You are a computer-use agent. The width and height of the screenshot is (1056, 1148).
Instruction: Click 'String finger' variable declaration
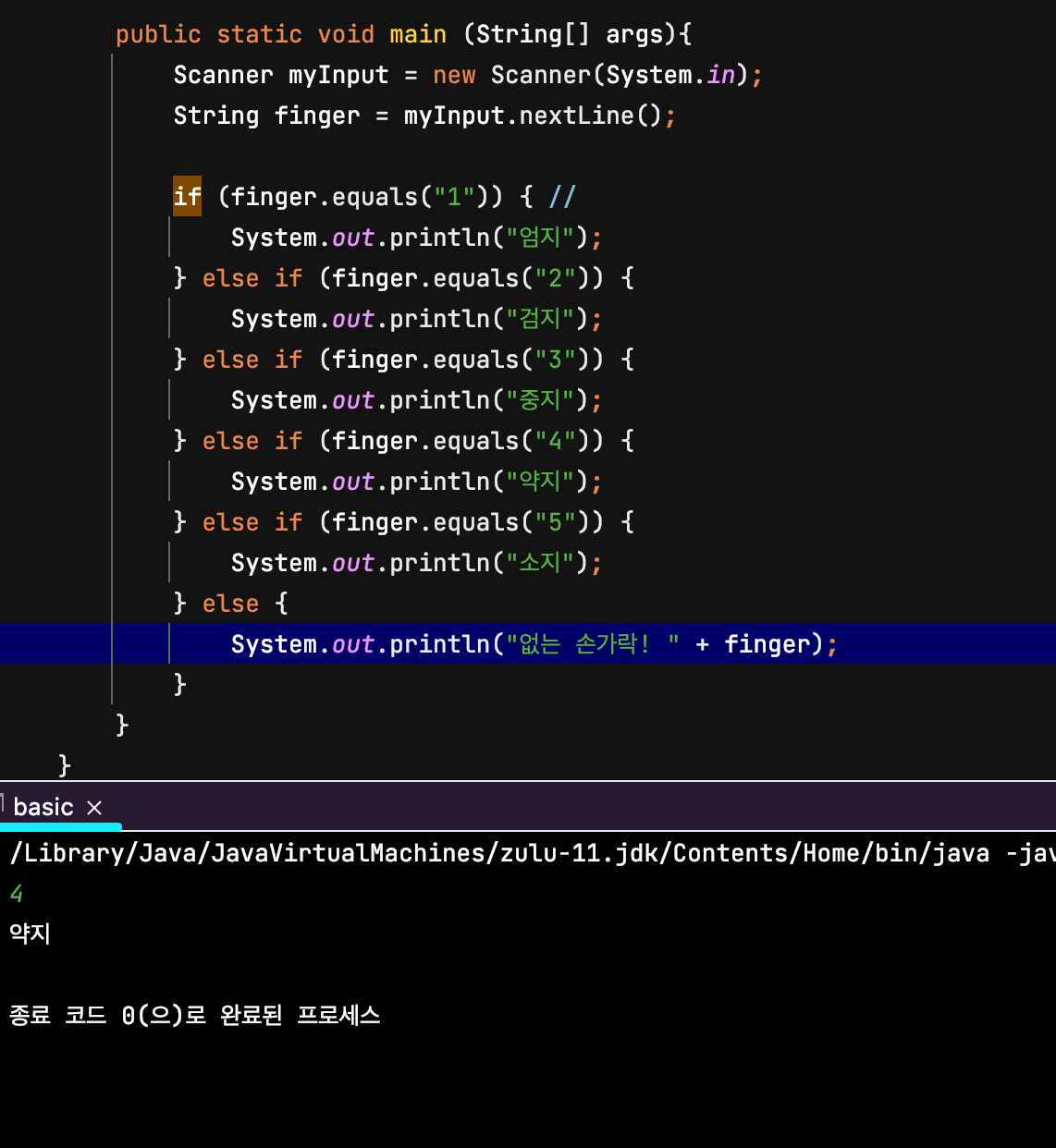(x=266, y=116)
